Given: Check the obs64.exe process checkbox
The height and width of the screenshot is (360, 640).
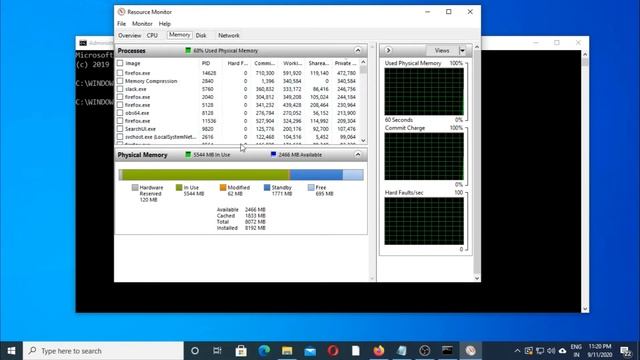Looking at the screenshot, I should click(120, 113).
